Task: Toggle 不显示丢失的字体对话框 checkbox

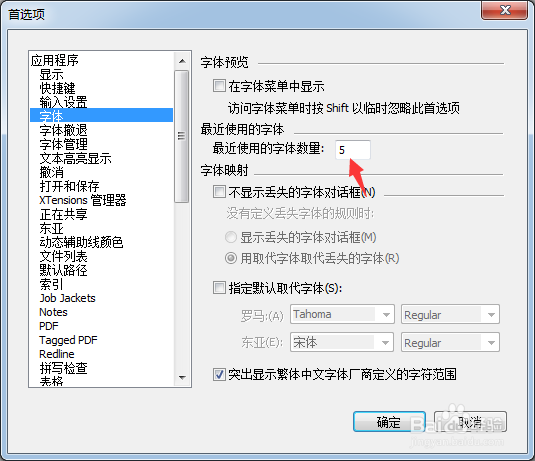Action: pos(219,192)
